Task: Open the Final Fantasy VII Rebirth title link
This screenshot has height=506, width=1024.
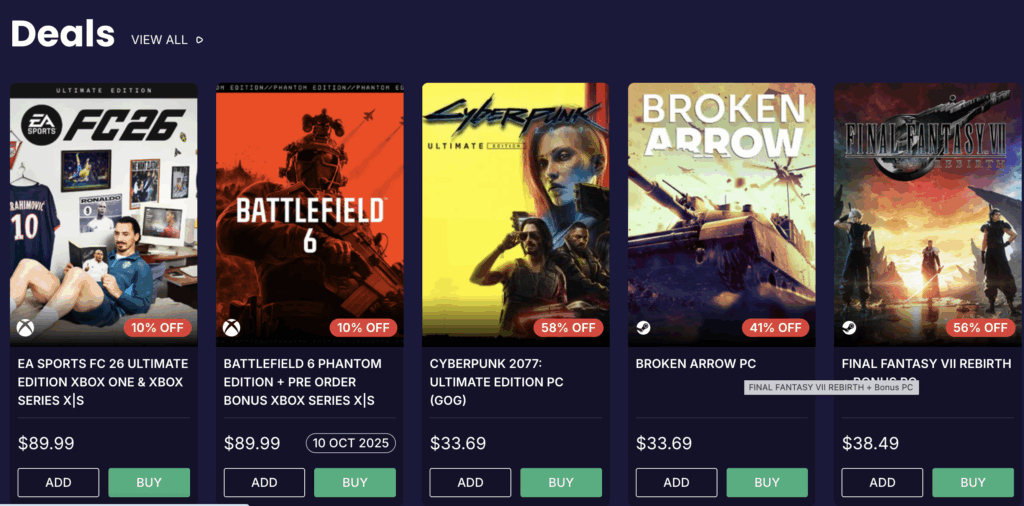Action: (926, 364)
